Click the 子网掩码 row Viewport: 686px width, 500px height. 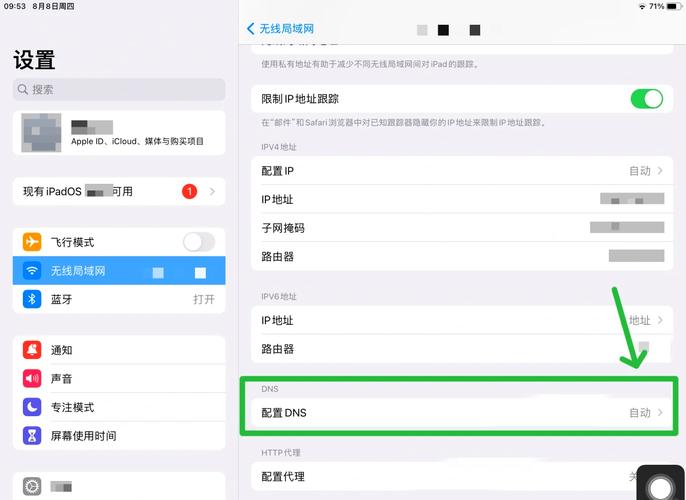(462, 228)
